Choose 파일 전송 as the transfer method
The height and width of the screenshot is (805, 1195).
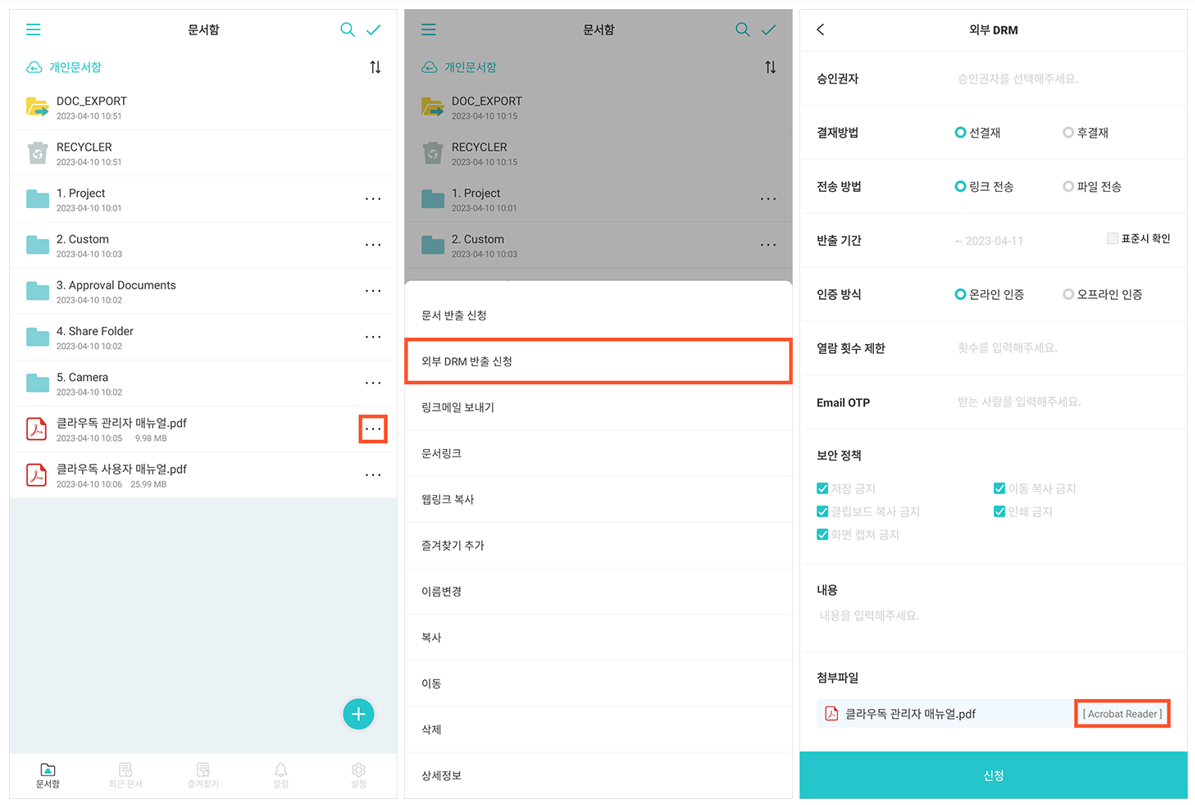[x=1068, y=187]
